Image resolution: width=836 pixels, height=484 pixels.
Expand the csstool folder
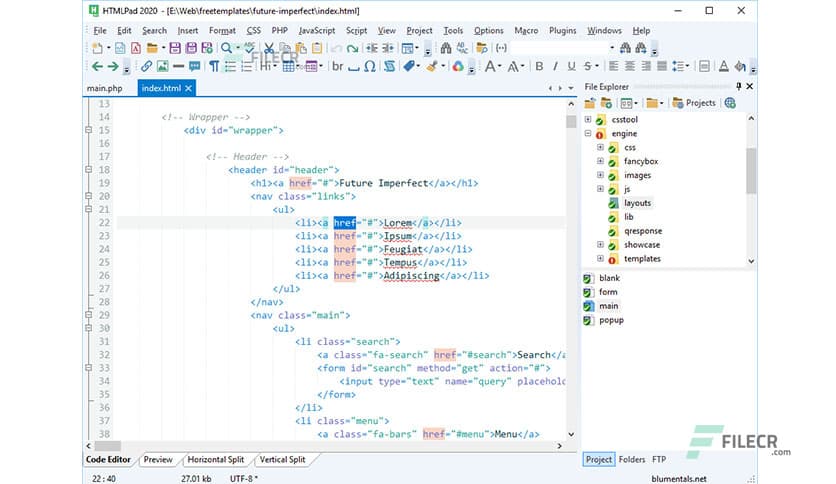coord(588,119)
